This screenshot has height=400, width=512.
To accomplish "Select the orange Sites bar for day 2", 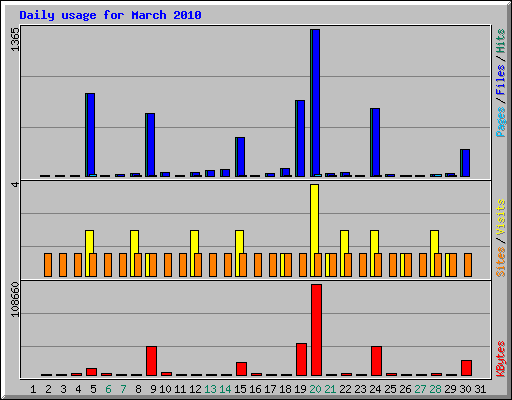I will [48, 265].
